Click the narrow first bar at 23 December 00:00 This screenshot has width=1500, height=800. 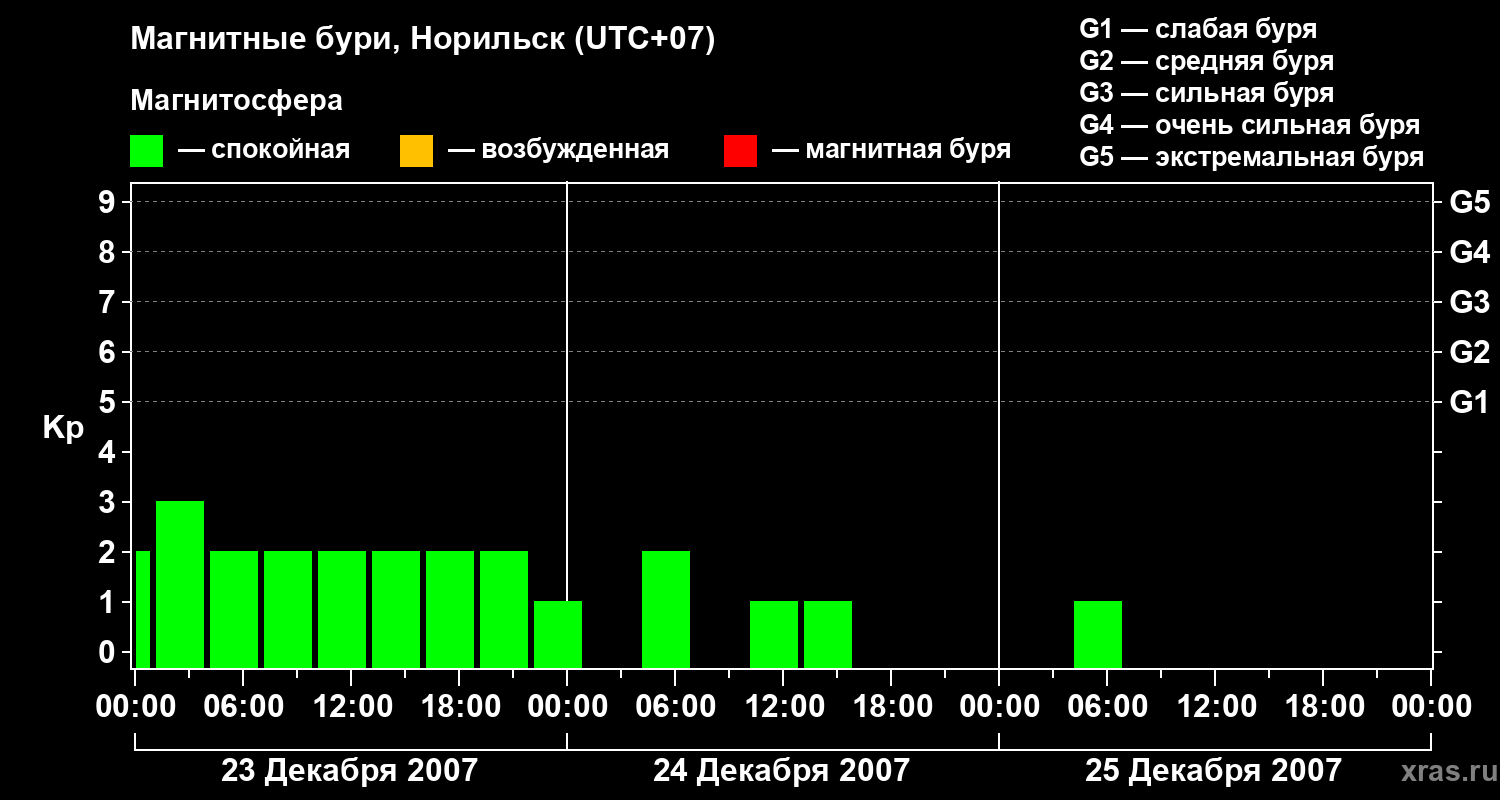pyautogui.click(x=142, y=609)
